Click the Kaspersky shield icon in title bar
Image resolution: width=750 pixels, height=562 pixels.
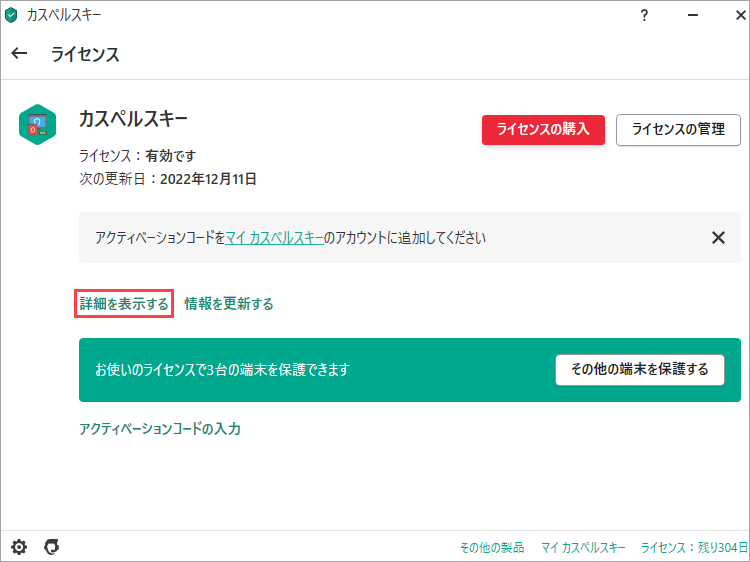[11, 15]
